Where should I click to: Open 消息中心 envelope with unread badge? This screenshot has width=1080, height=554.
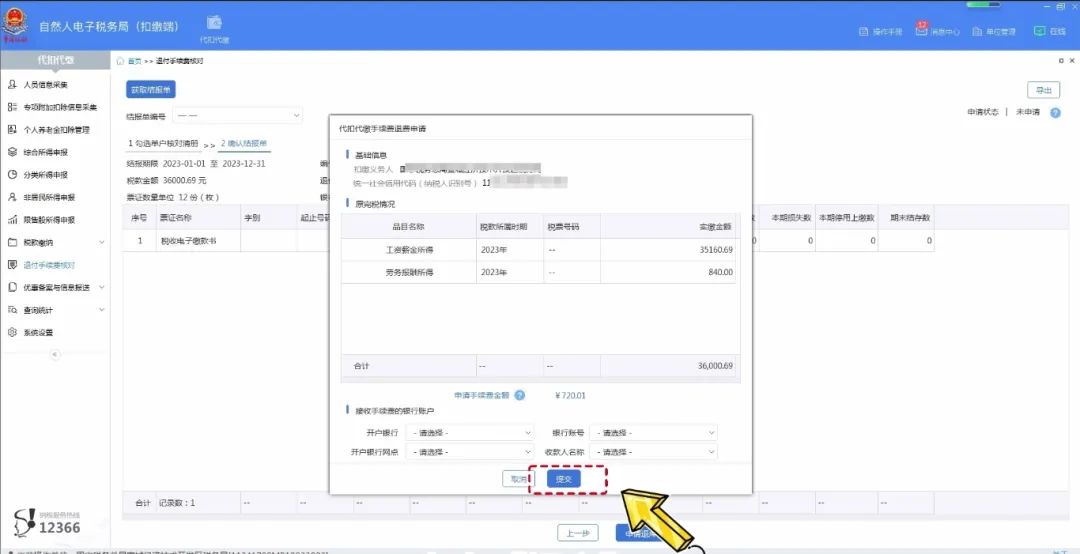(920, 31)
